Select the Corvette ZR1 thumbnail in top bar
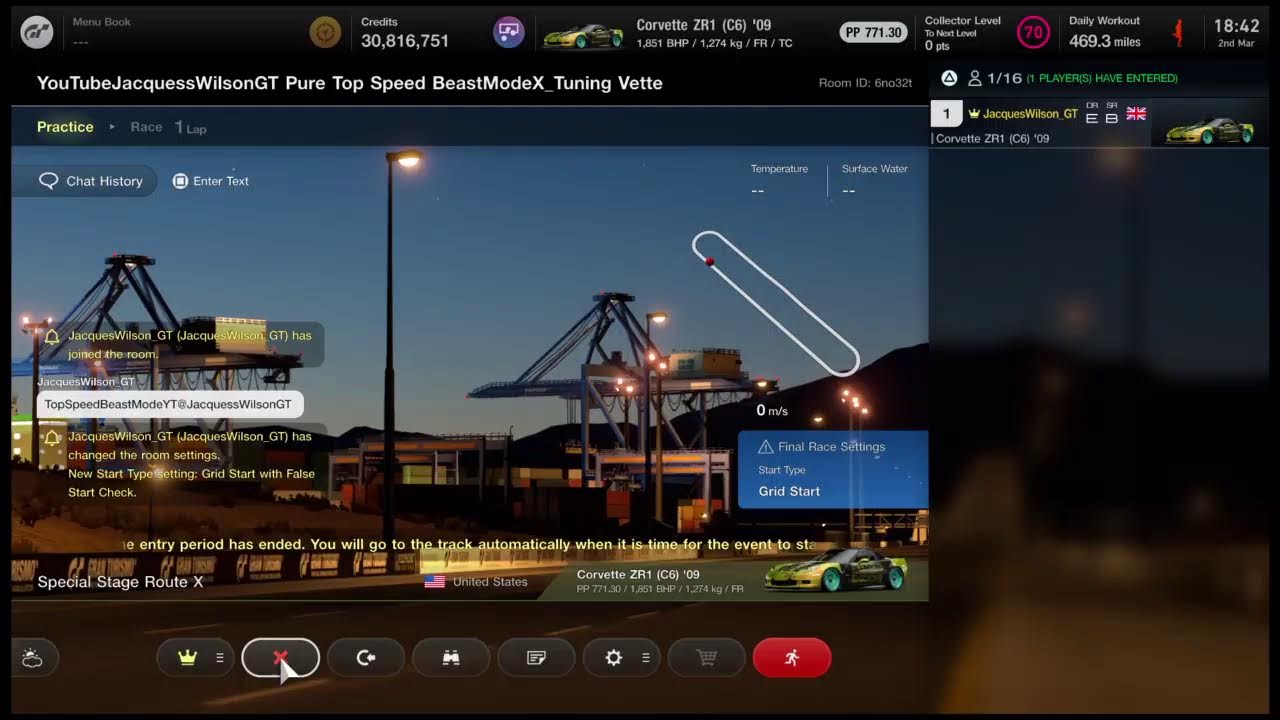 [x=583, y=36]
